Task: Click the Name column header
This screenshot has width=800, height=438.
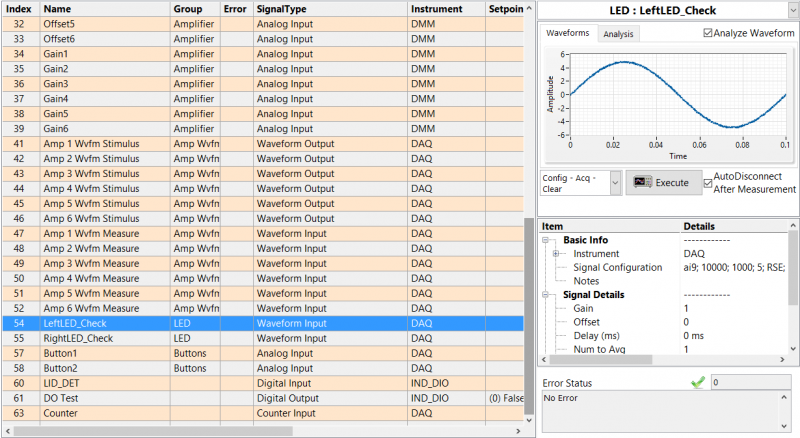Action: click(x=105, y=9)
